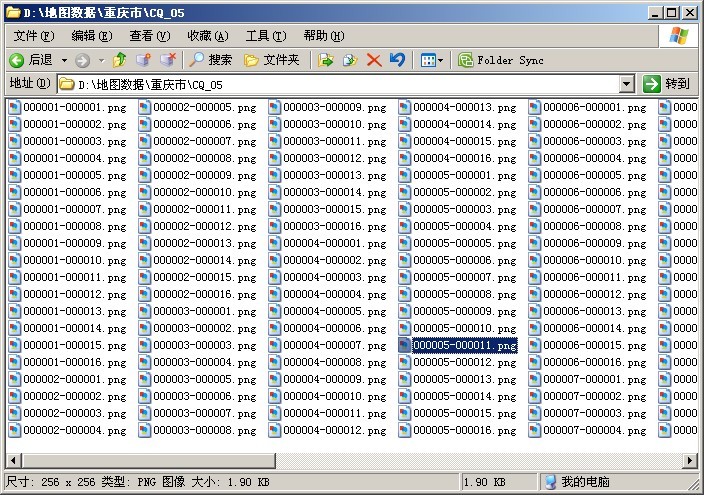Click the PNG icon of 000006-000012.png
The height and width of the screenshot is (495, 704).
pos(535,294)
